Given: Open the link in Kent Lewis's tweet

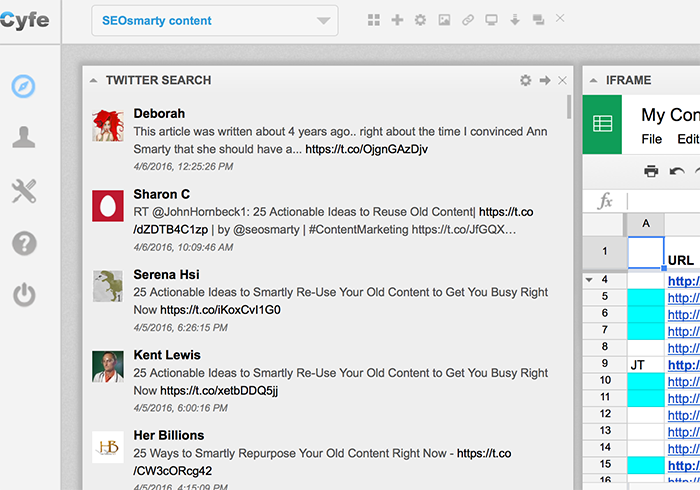Looking at the screenshot, I should click(219, 390).
